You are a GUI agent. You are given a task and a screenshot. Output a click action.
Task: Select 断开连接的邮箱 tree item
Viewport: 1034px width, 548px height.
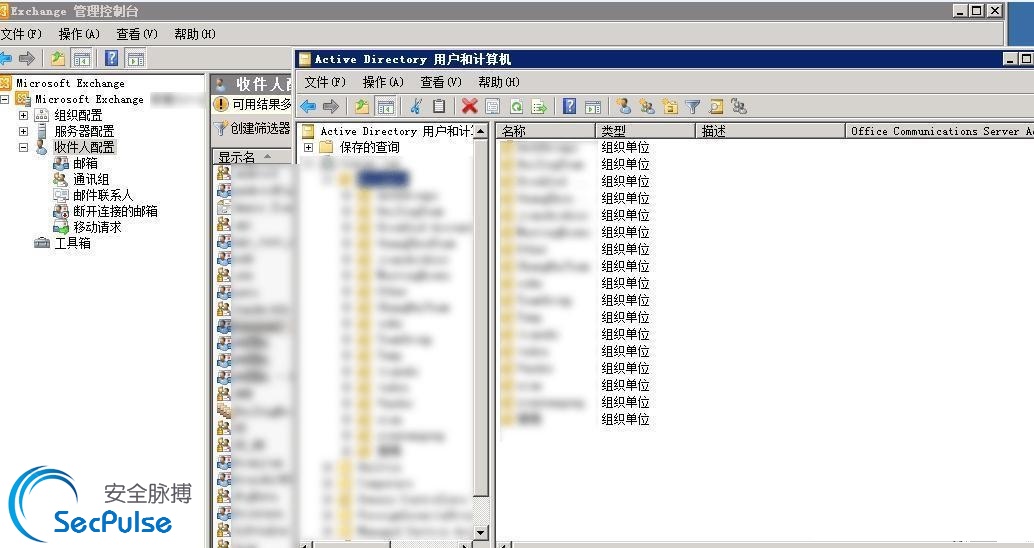point(115,211)
